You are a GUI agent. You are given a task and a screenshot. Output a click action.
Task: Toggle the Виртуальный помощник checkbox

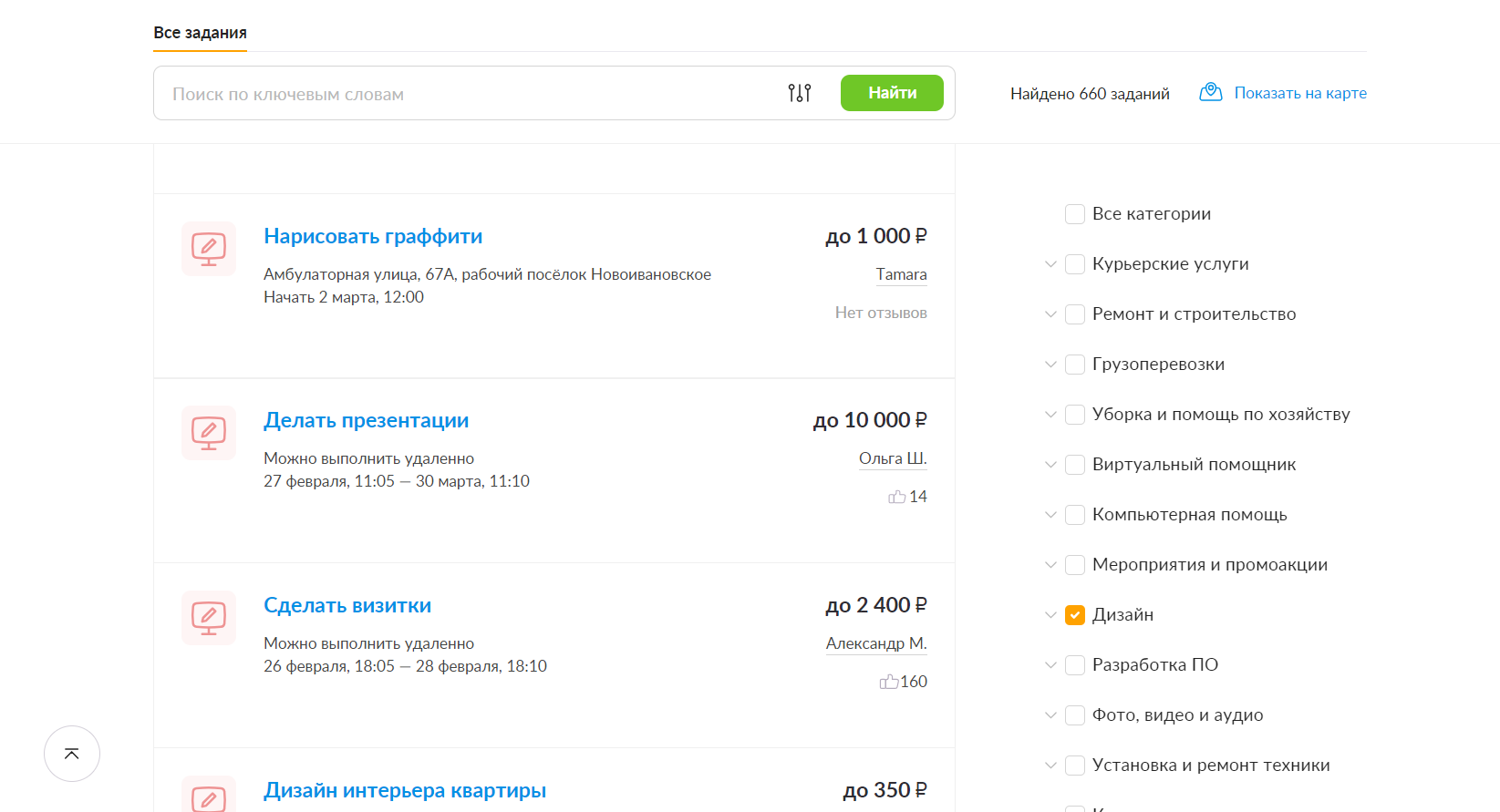pyautogui.click(x=1075, y=465)
